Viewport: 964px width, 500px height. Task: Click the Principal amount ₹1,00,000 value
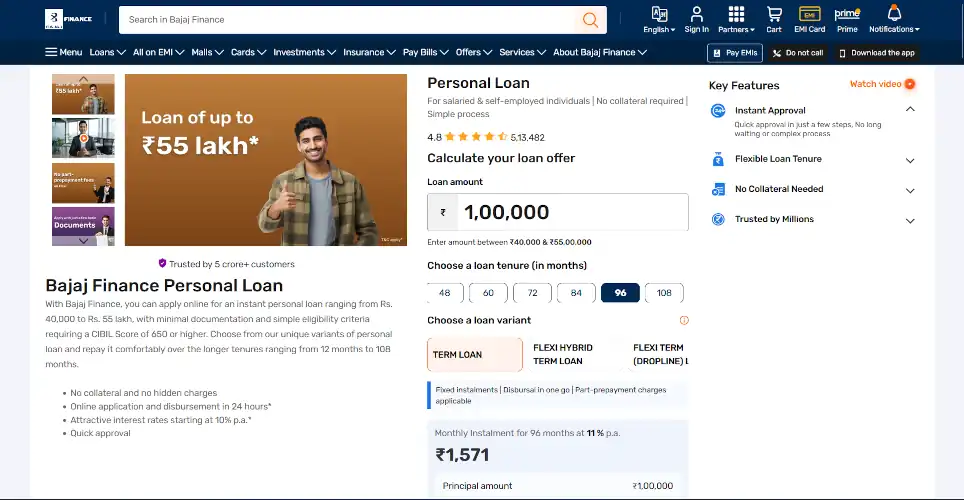tap(653, 486)
